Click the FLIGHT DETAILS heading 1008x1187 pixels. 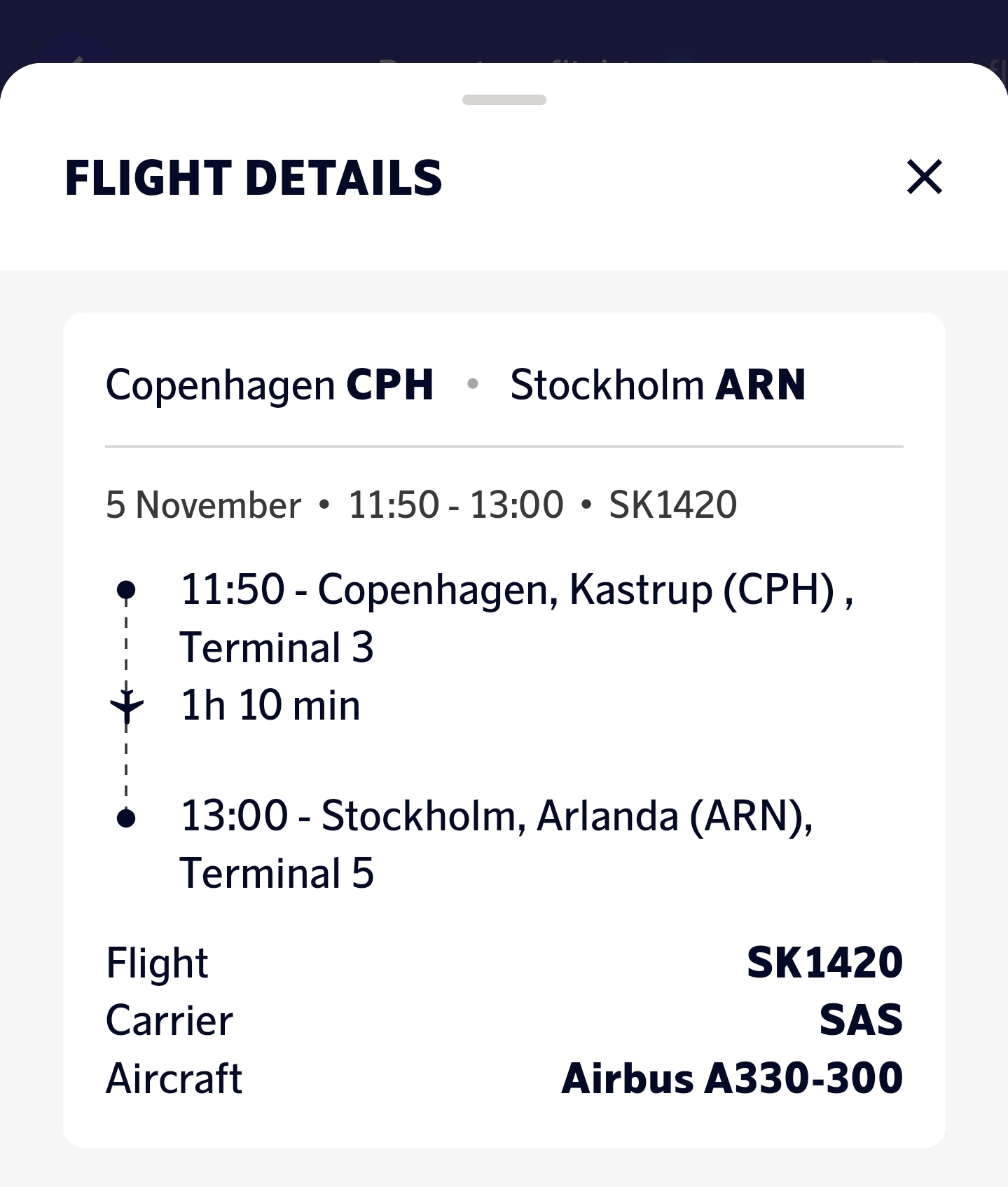[253, 177]
